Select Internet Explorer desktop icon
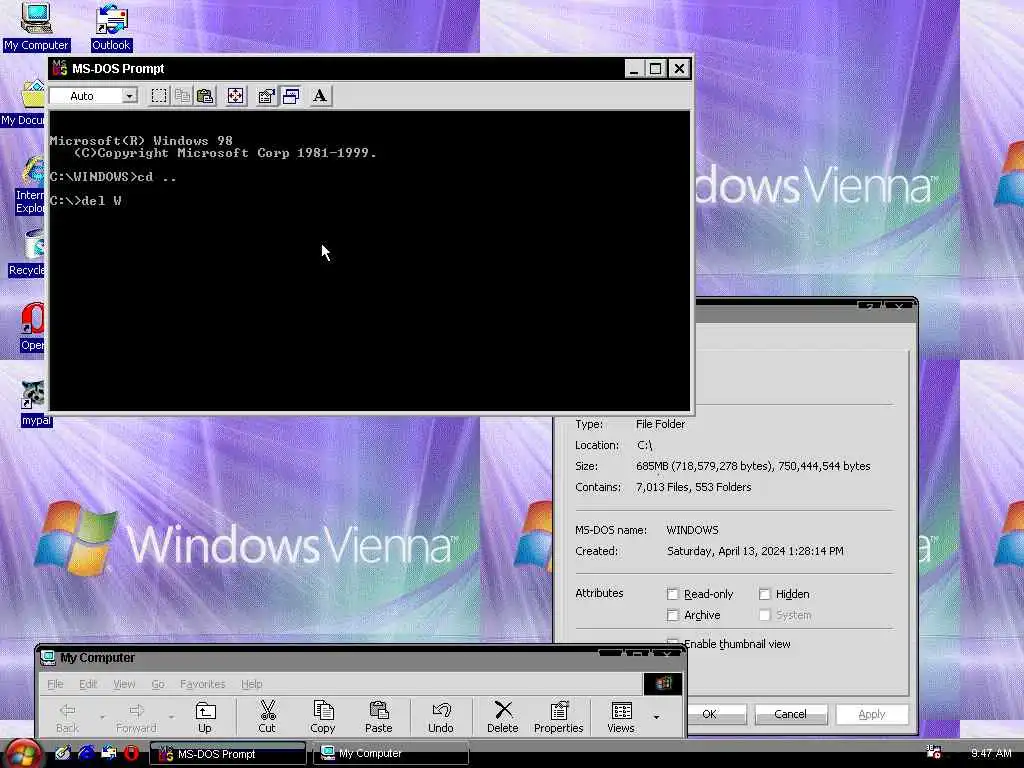This screenshot has height=768, width=1024. tap(30, 185)
